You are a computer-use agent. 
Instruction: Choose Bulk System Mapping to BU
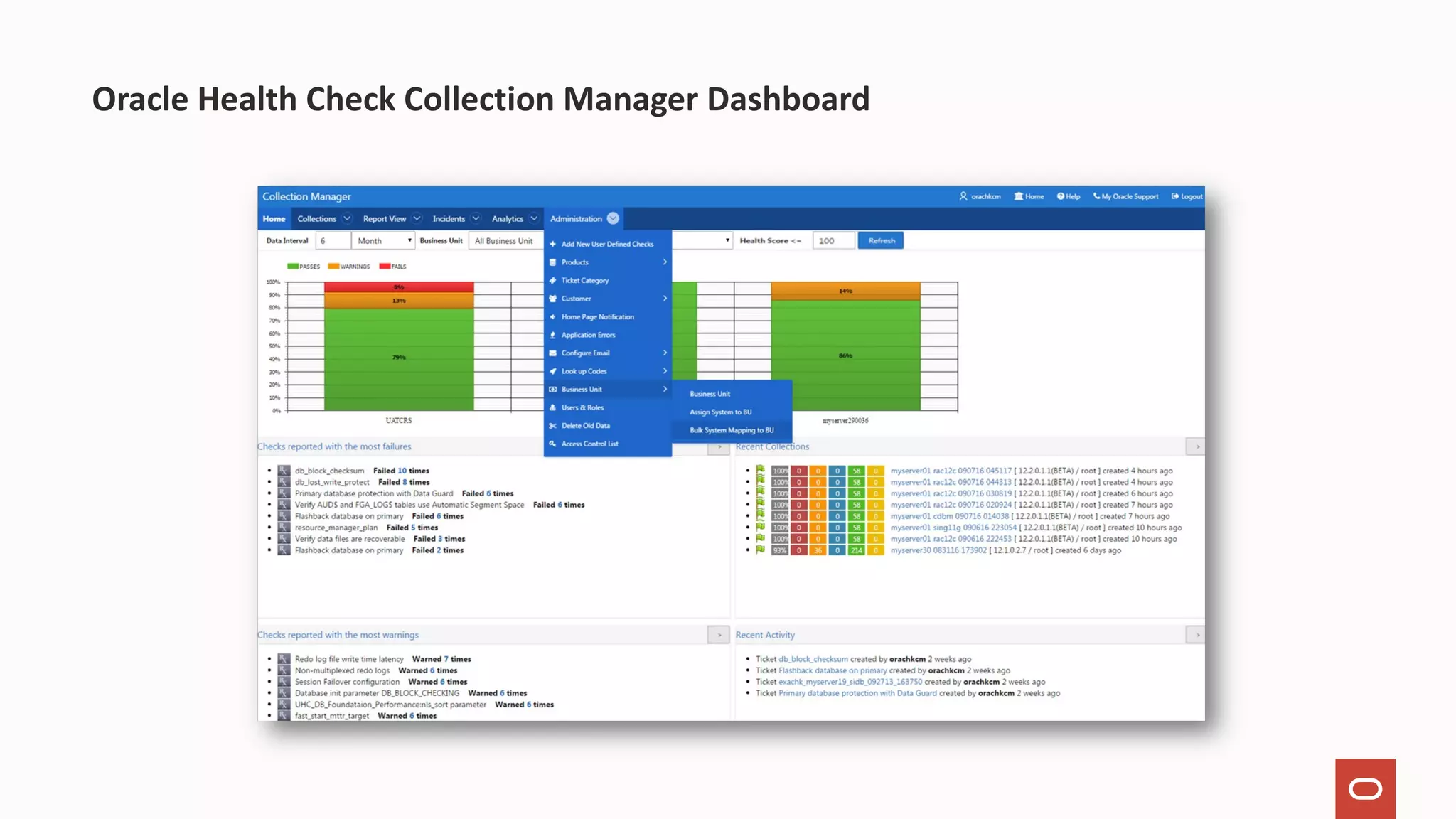point(732,430)
